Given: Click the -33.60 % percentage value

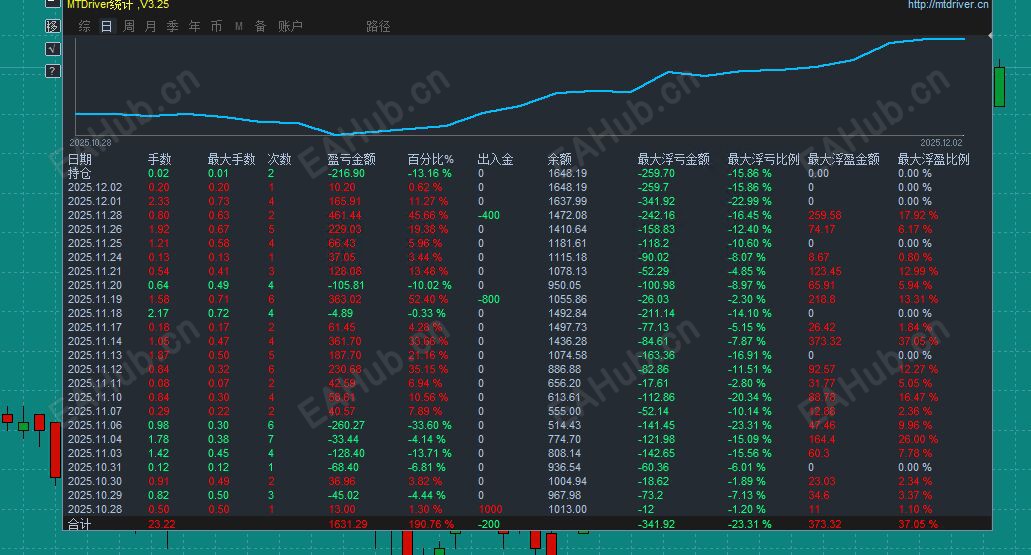Looking at the screenshot, I should 429,425.
